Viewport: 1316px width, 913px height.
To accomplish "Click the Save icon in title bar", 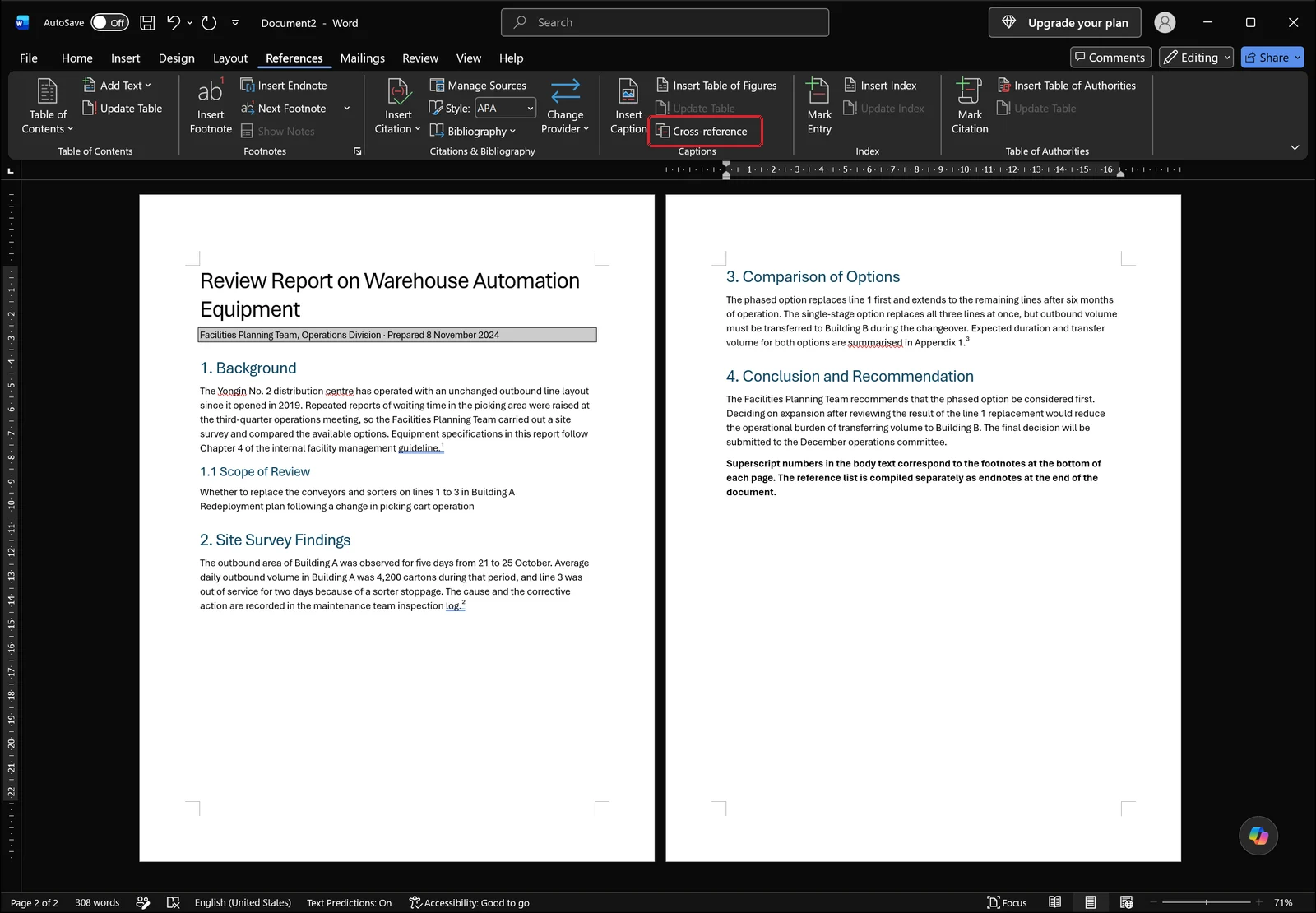I will coord(147,23).
